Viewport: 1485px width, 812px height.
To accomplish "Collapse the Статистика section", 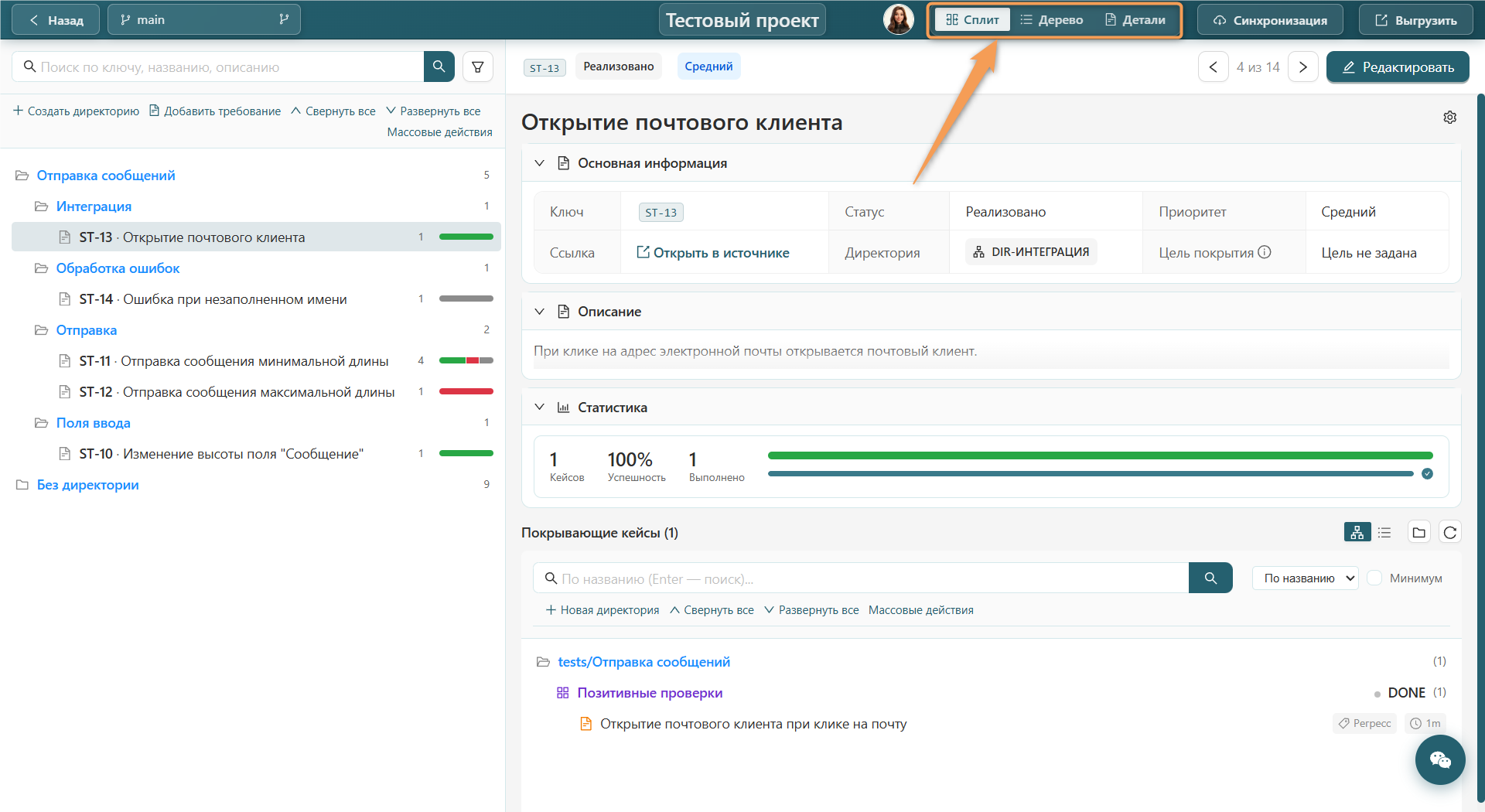I will click(x=539, y=407).
